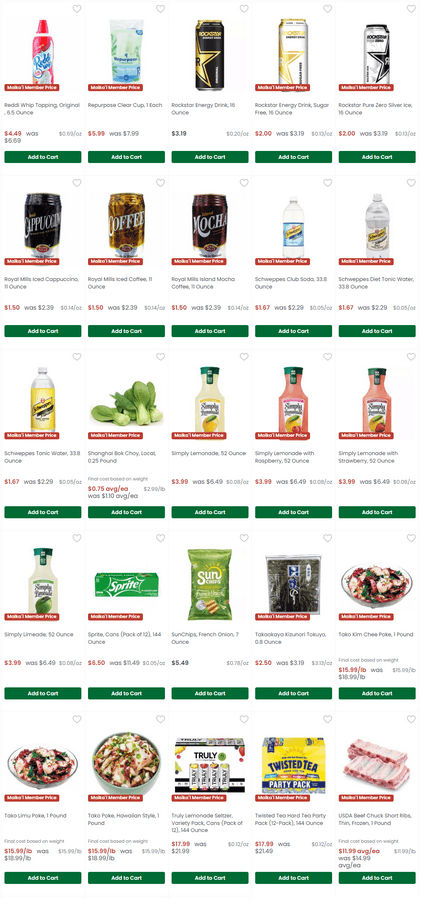Open Takaokaya Kizunori Tokuyo product title
The image size is (432, 900).
pyautogui.click(x=290, y=638)
